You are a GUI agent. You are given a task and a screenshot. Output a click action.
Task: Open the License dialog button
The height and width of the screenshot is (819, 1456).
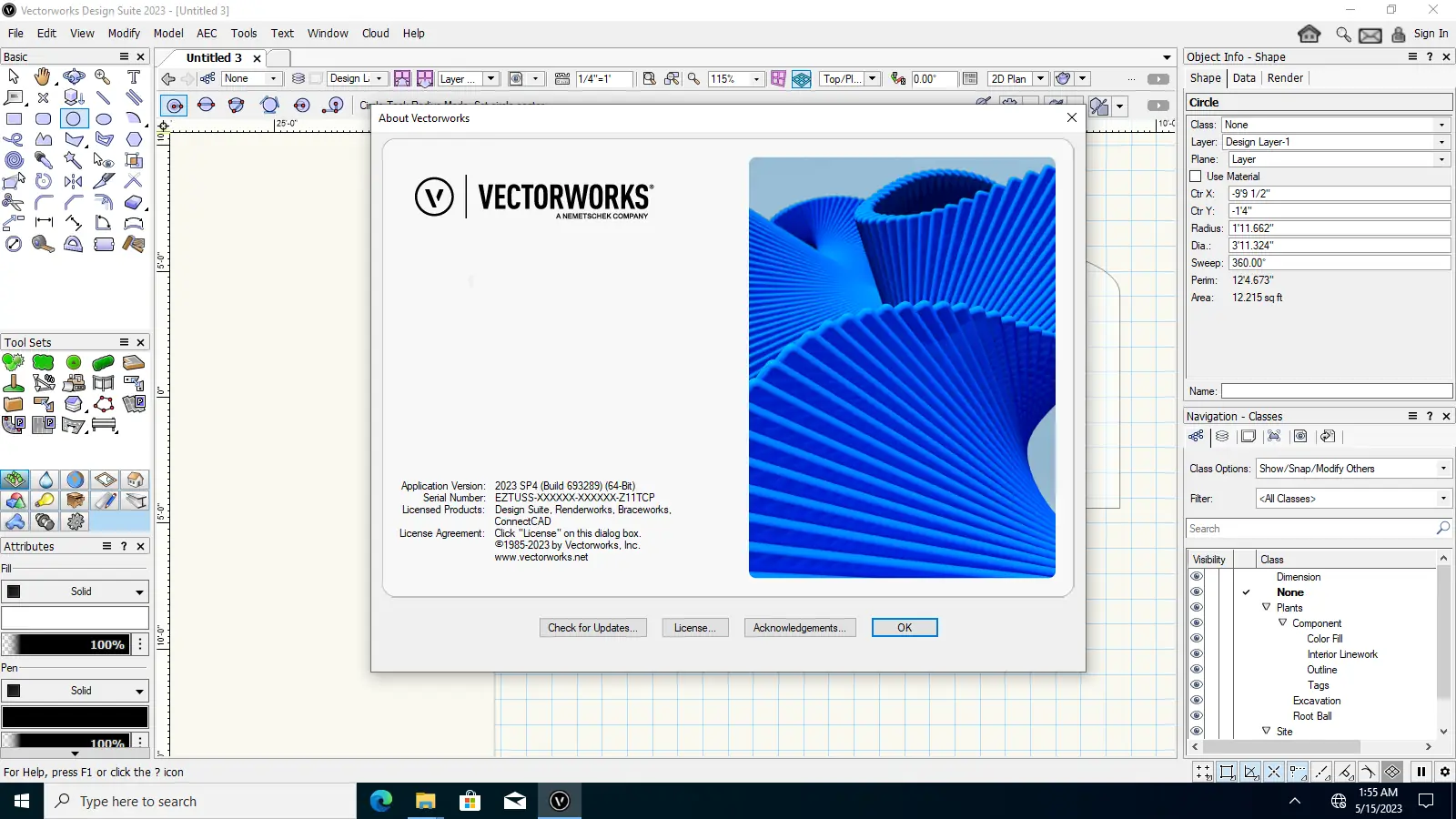click(x=695, y=628)
